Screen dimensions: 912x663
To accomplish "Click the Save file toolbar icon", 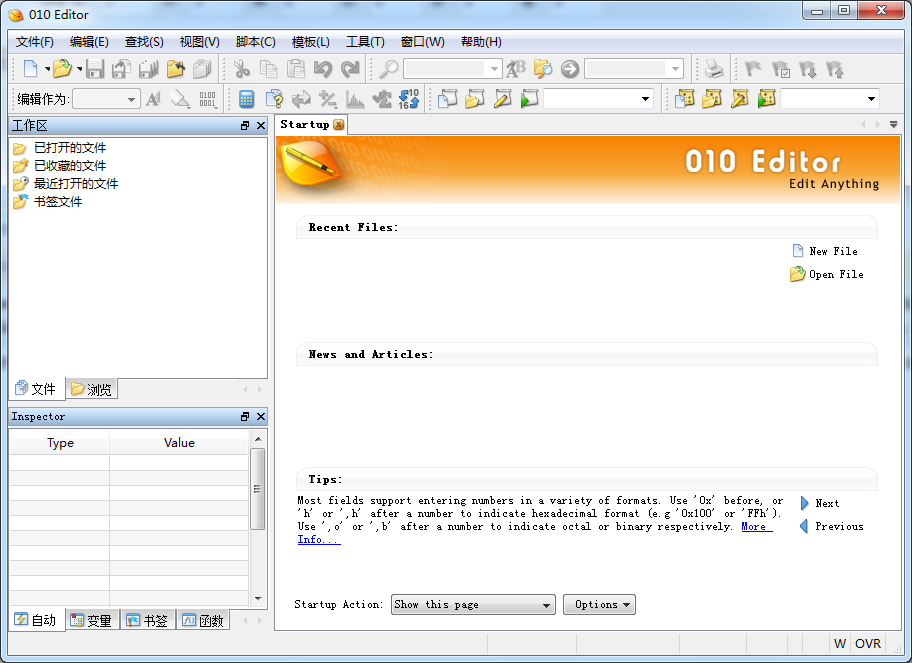I will [x=95, y=69].
